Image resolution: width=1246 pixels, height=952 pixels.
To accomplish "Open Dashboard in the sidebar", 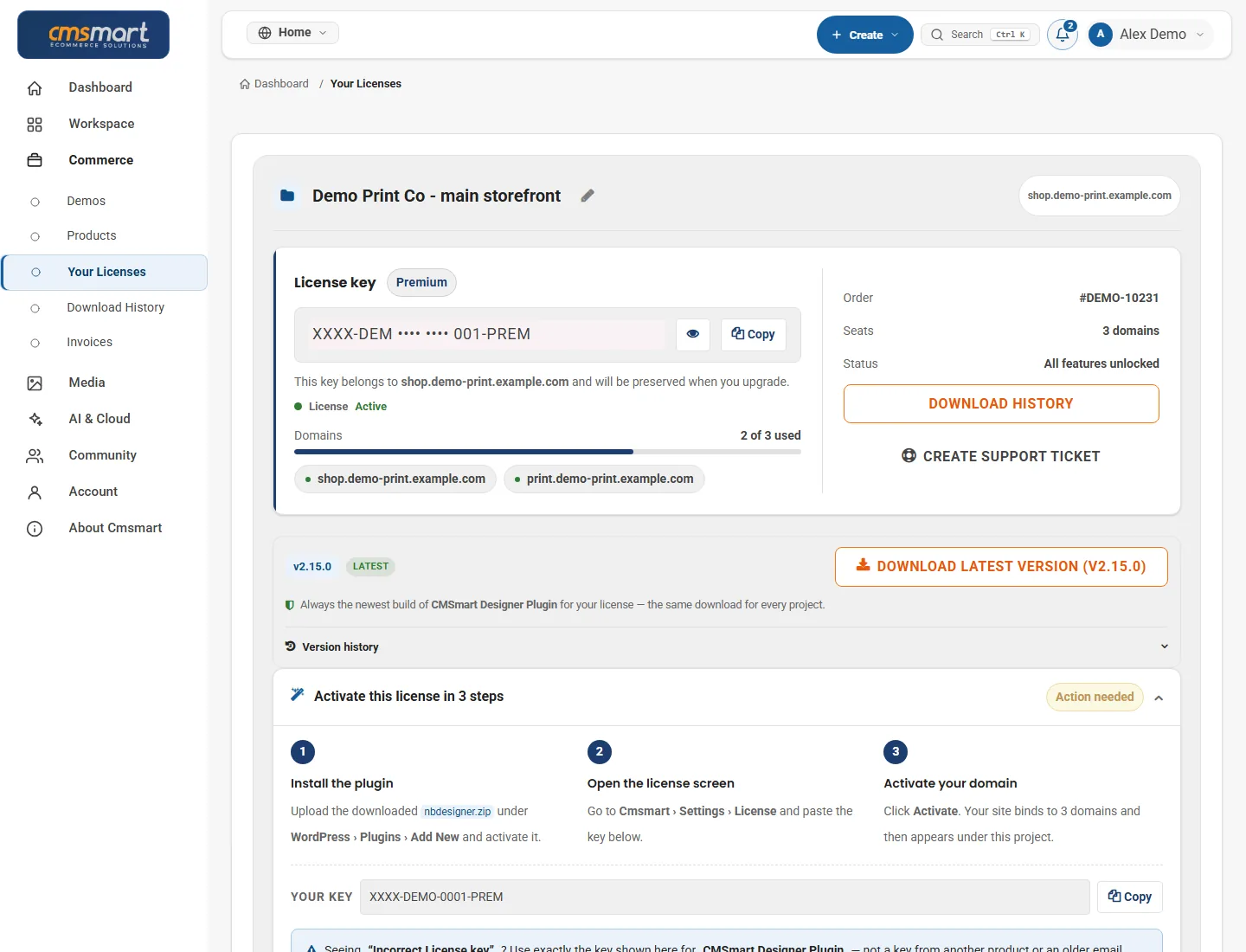I will point(100,87).
